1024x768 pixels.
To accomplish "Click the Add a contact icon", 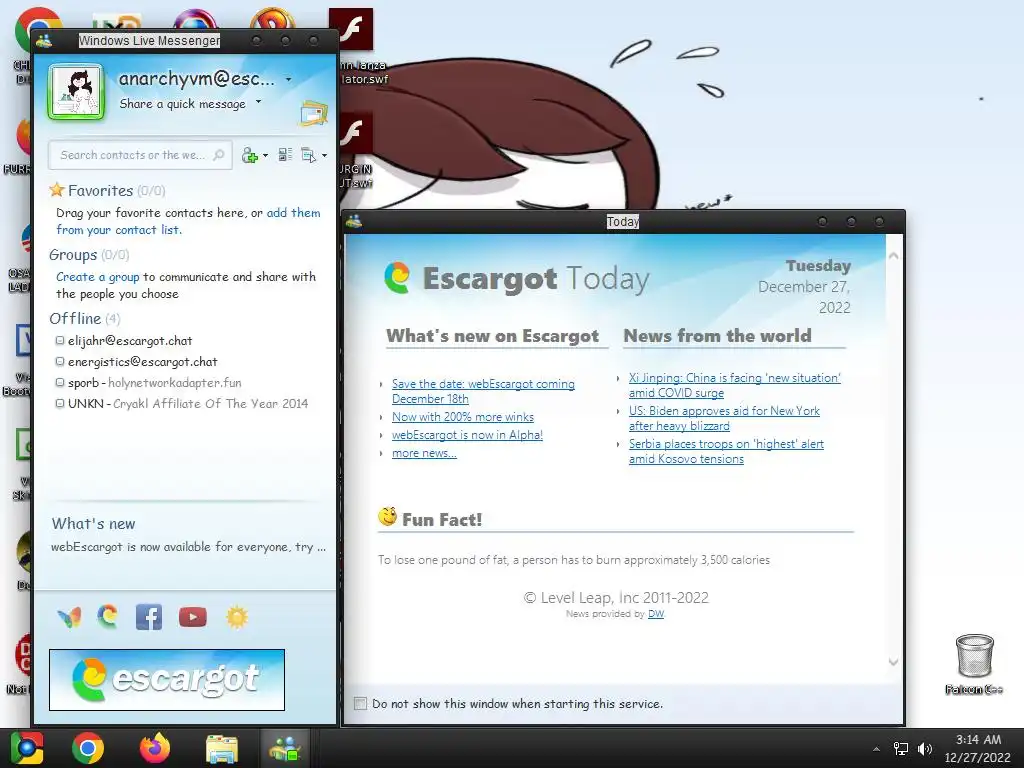I will coord(249,155).
